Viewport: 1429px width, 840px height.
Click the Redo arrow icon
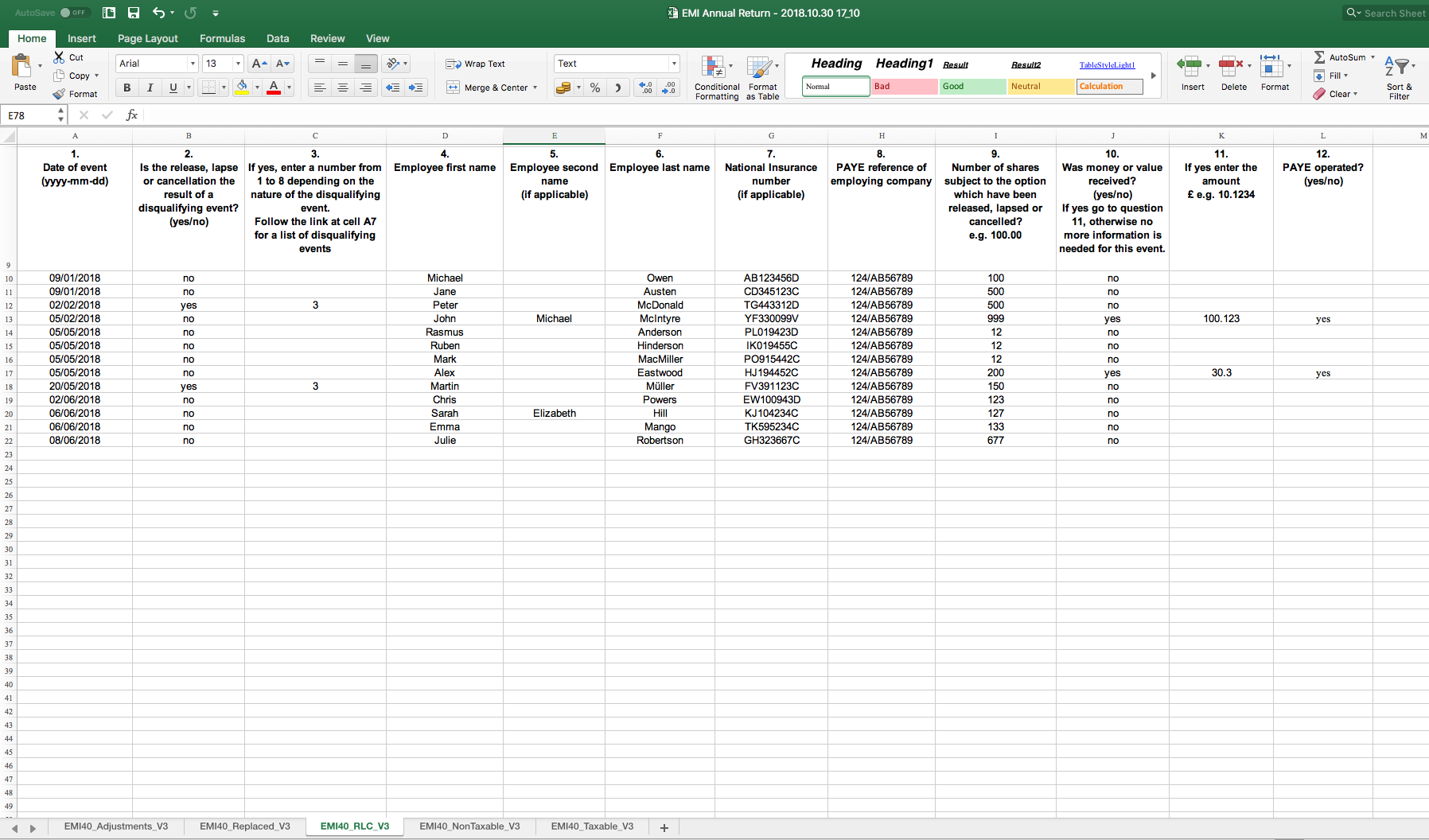tap(190, 13)
